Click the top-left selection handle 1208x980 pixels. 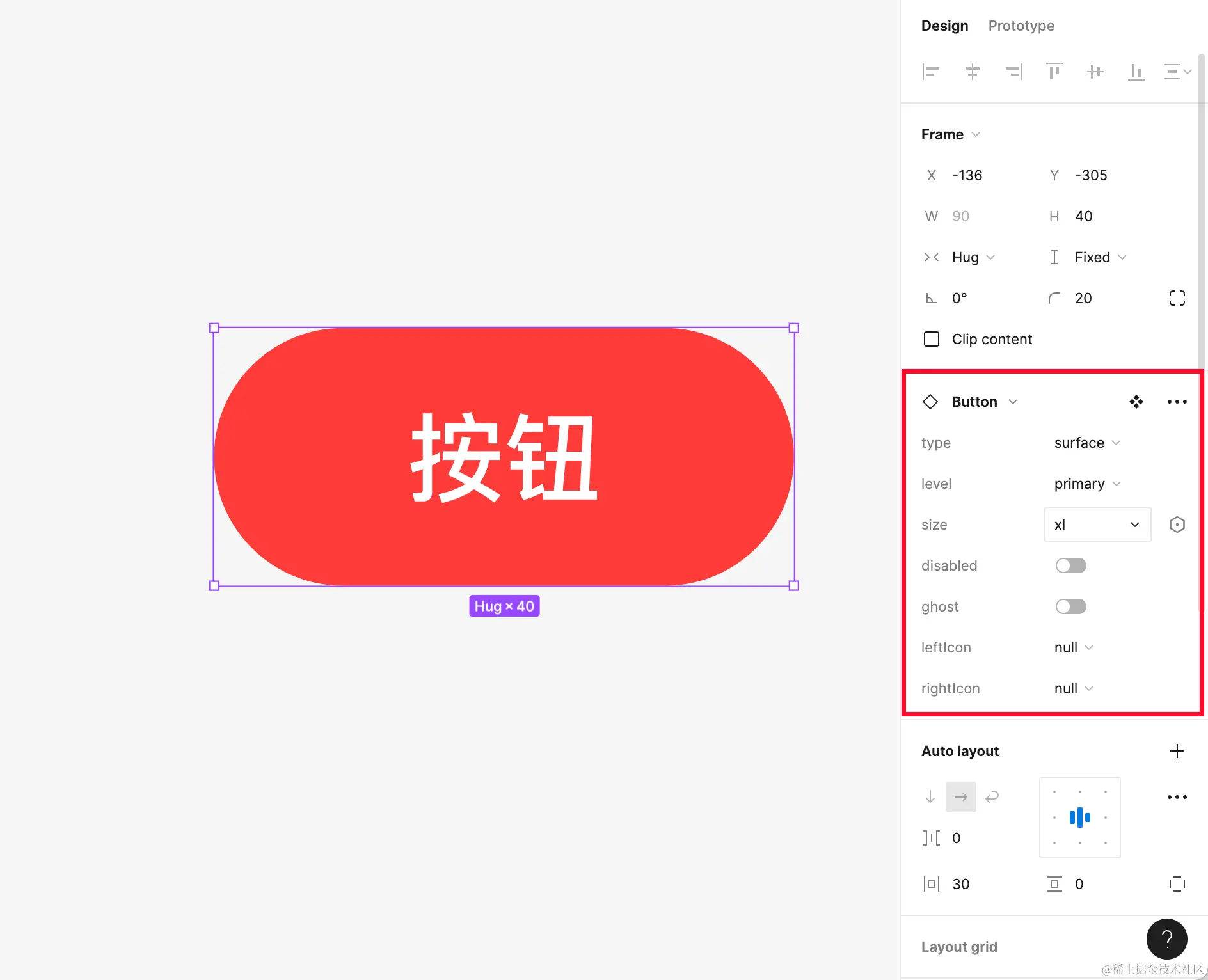pyautogui.click(x=214, y=328)
